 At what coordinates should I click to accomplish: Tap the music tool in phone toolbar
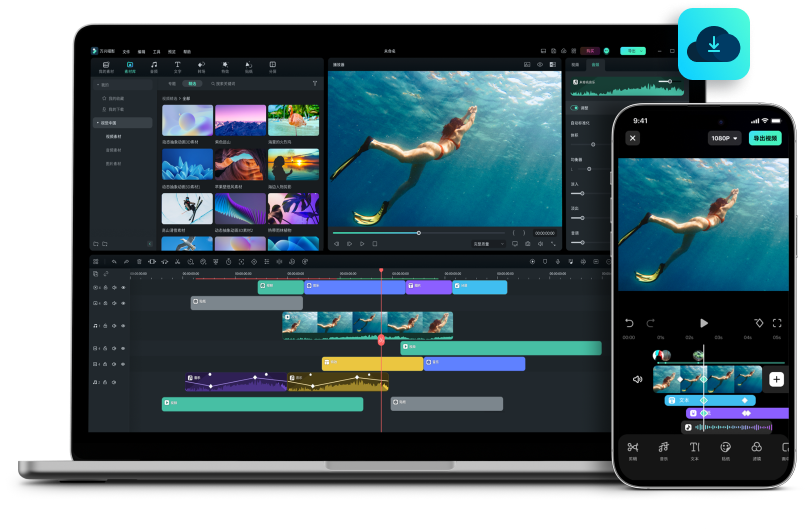click(x=663, y=448)
